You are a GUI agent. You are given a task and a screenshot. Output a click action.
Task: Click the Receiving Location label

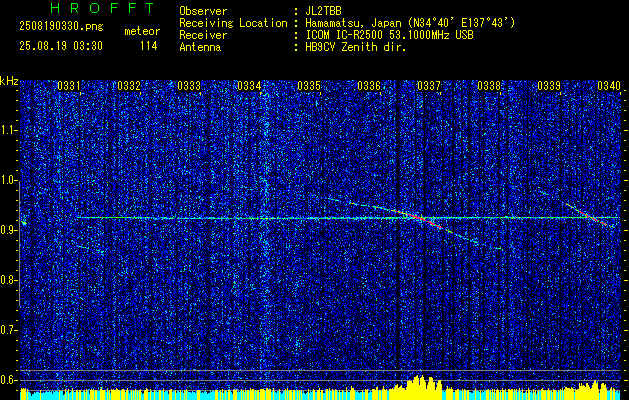tap(233, 23)
